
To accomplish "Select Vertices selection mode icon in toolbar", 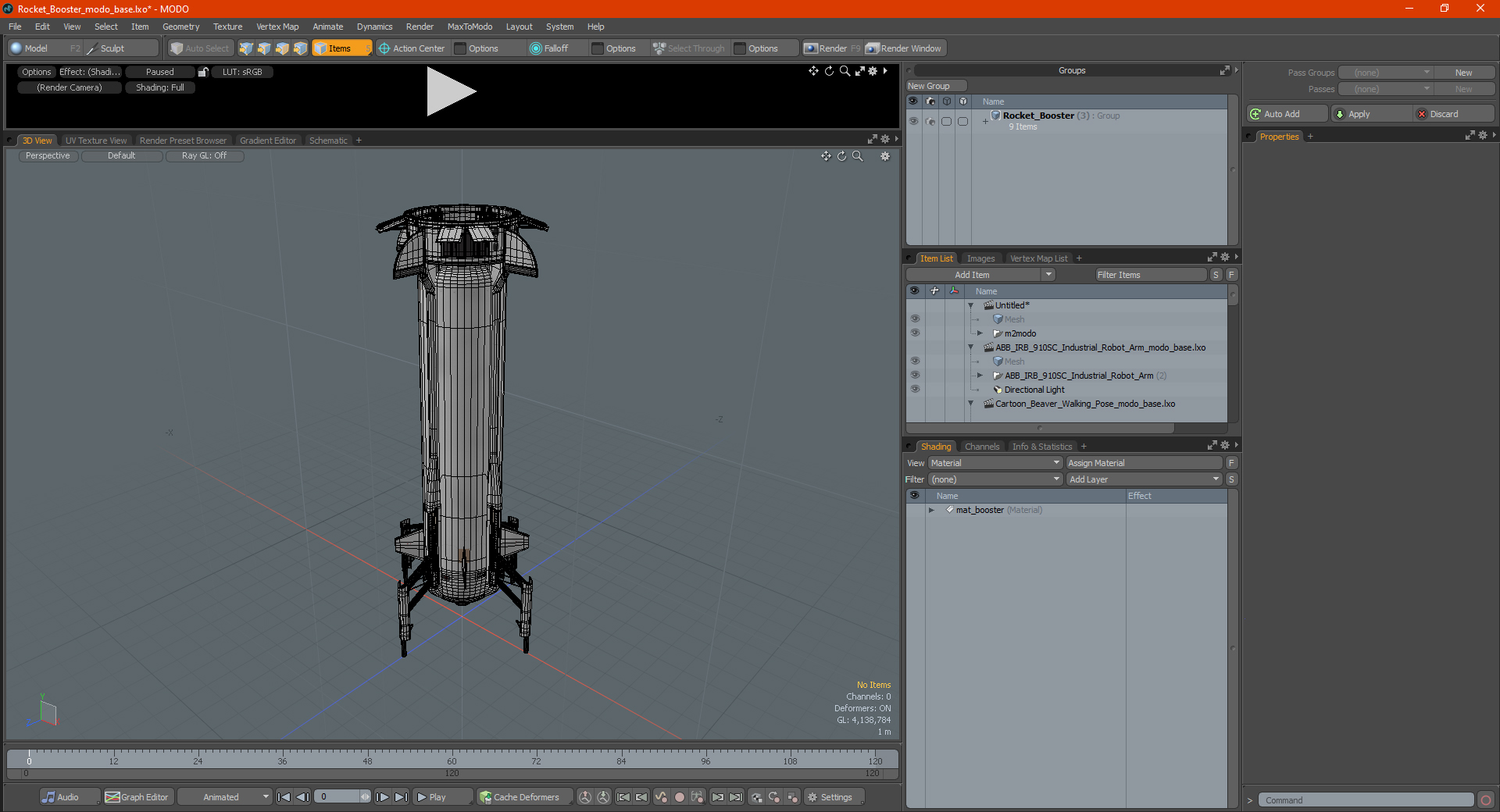I will (246, 48).
